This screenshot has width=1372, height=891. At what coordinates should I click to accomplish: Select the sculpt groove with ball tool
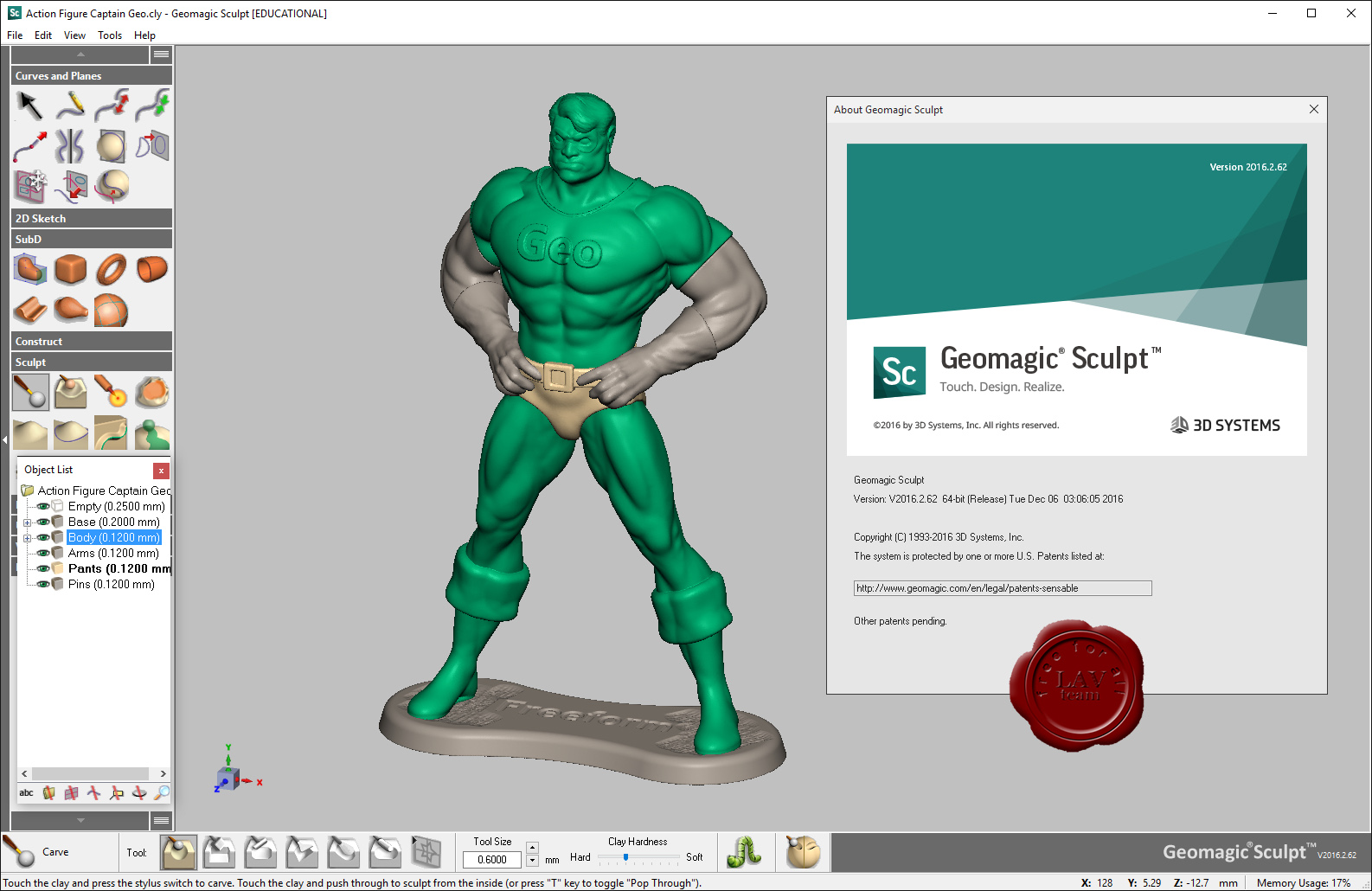[x=71, y=392]
